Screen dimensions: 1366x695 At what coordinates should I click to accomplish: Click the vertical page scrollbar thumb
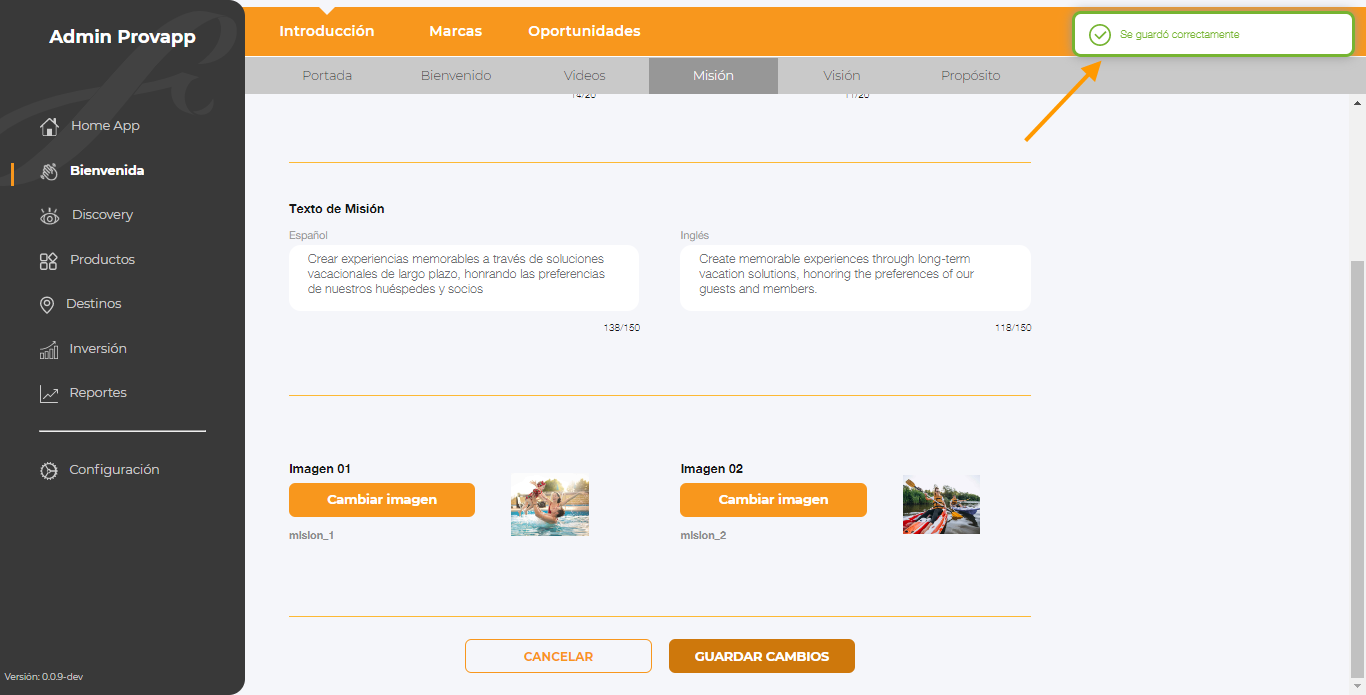1358,467
